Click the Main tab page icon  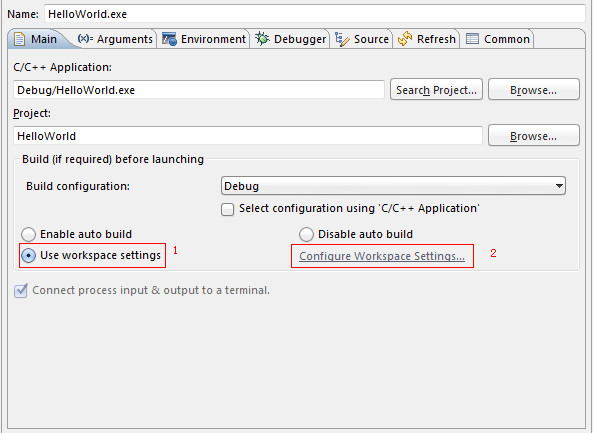(19, 39)
